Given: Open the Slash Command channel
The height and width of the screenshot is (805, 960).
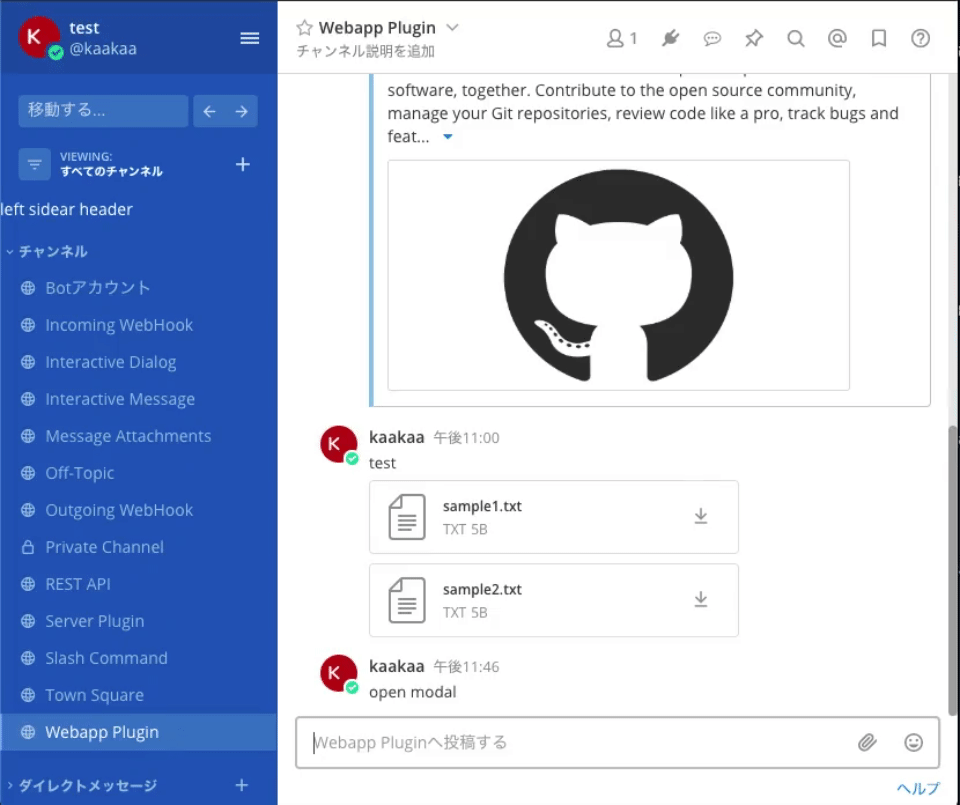Looking at the screenshot, I should (138, 658).
